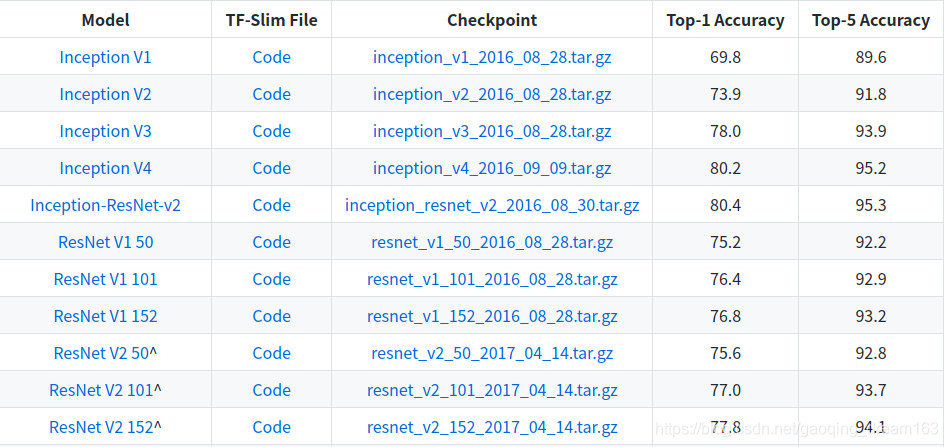Select Top-5 value 95.3 for Inception-ResNet-v2
Screen dimensions: 948x447
click(871, 205)
